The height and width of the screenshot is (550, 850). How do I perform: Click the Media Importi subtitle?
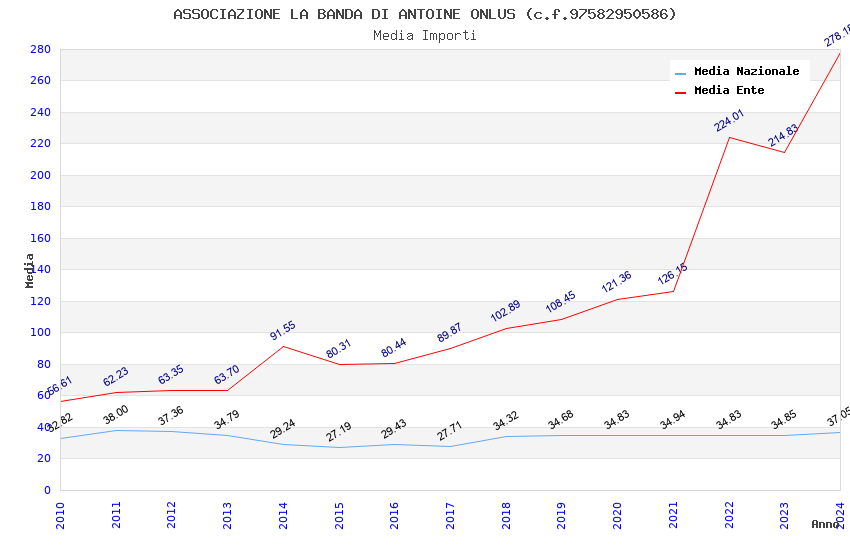click(x=425, y=36)
